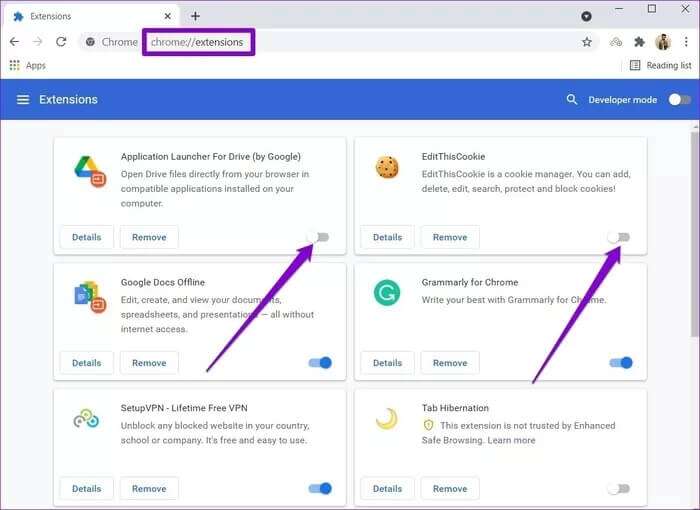Remove SetupVPN - Lifetime Free VPN
This screenshot has height=510, width=700.
(149, 489)
